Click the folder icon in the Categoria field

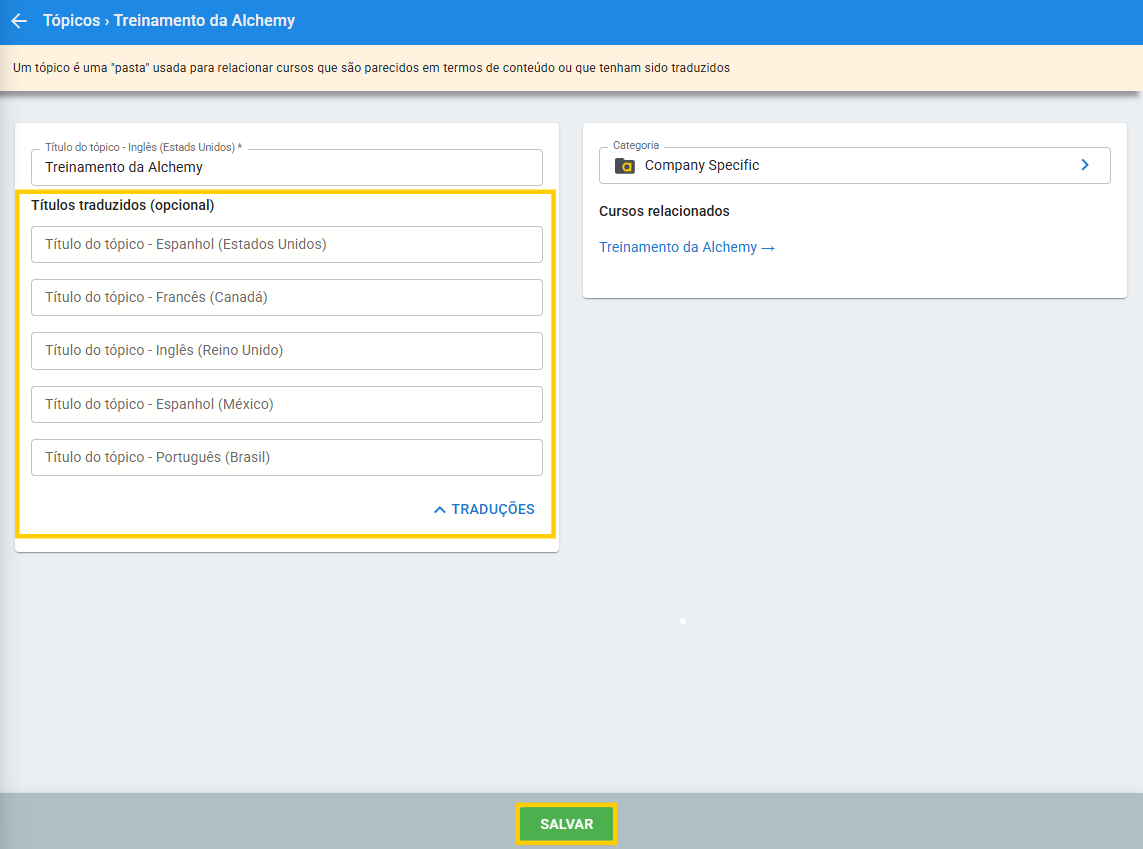tap(625, 166)
